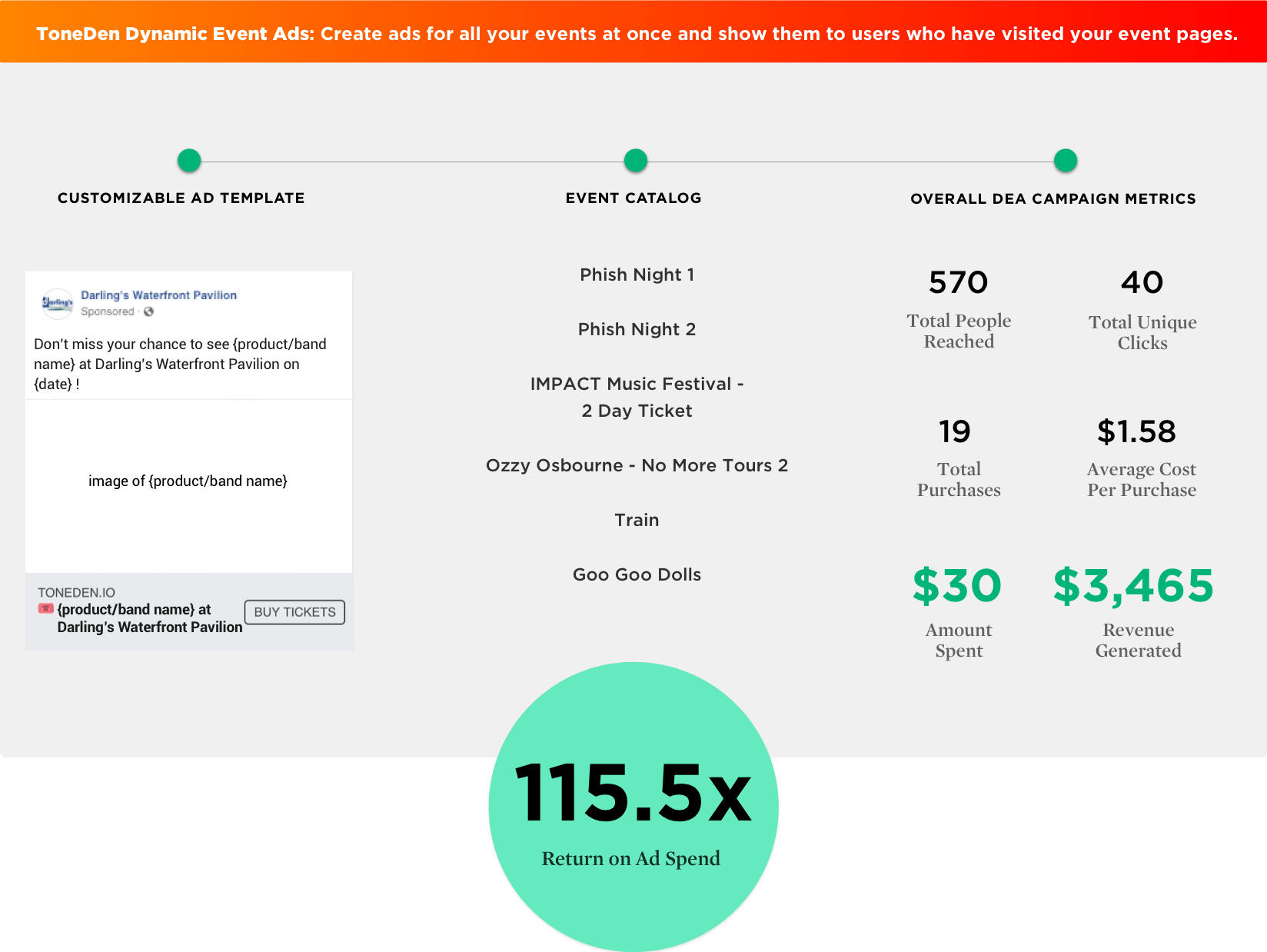
Task: Select Phish Night 2 in event catalog
Action: pyautogui.click(x=637, y=329)
